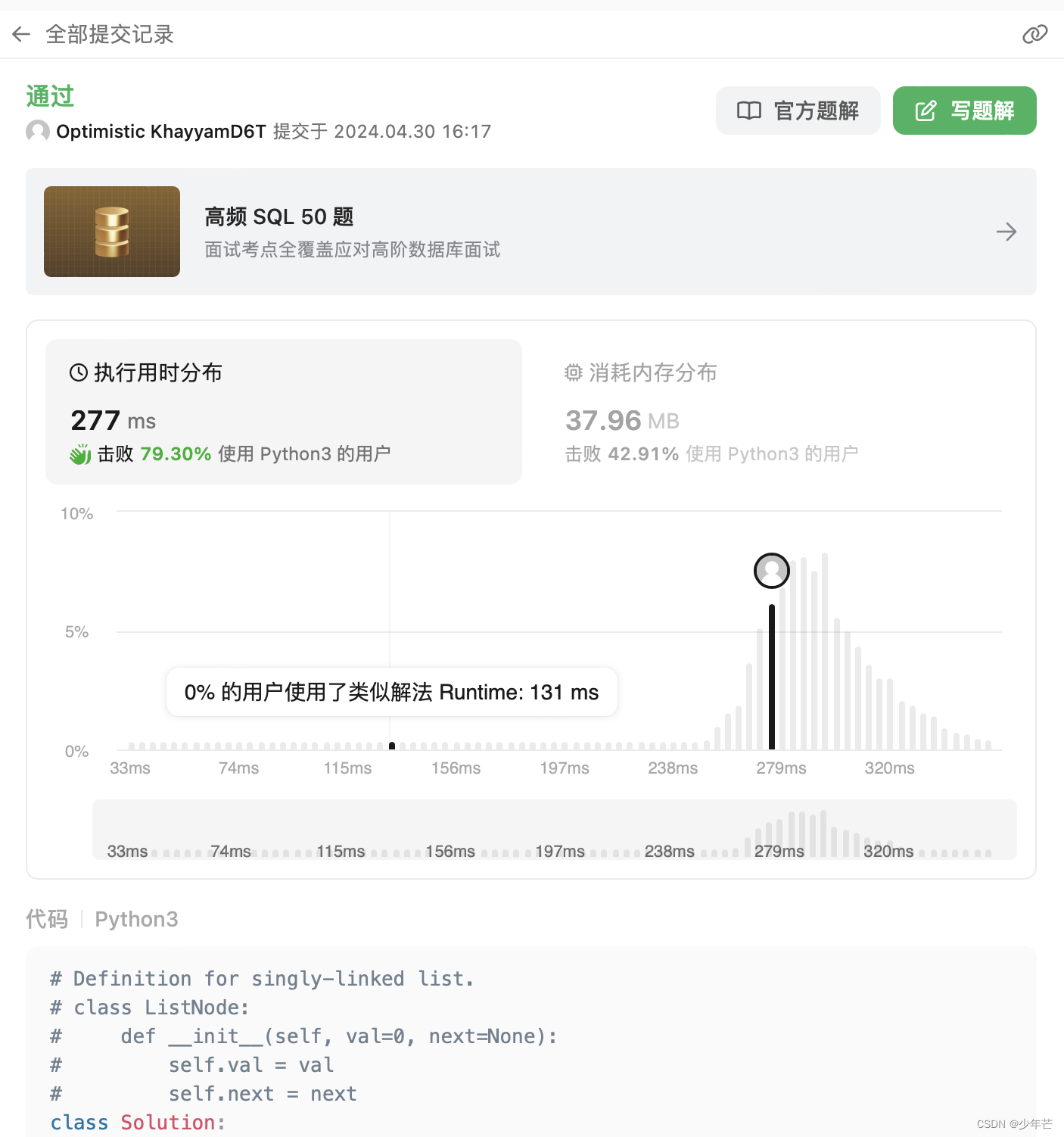Image resolution: width=1064 pixels, height=1137 pixels.
Task: Follow the right arrow on the SQL 50 card
Action: (1006, 232)
